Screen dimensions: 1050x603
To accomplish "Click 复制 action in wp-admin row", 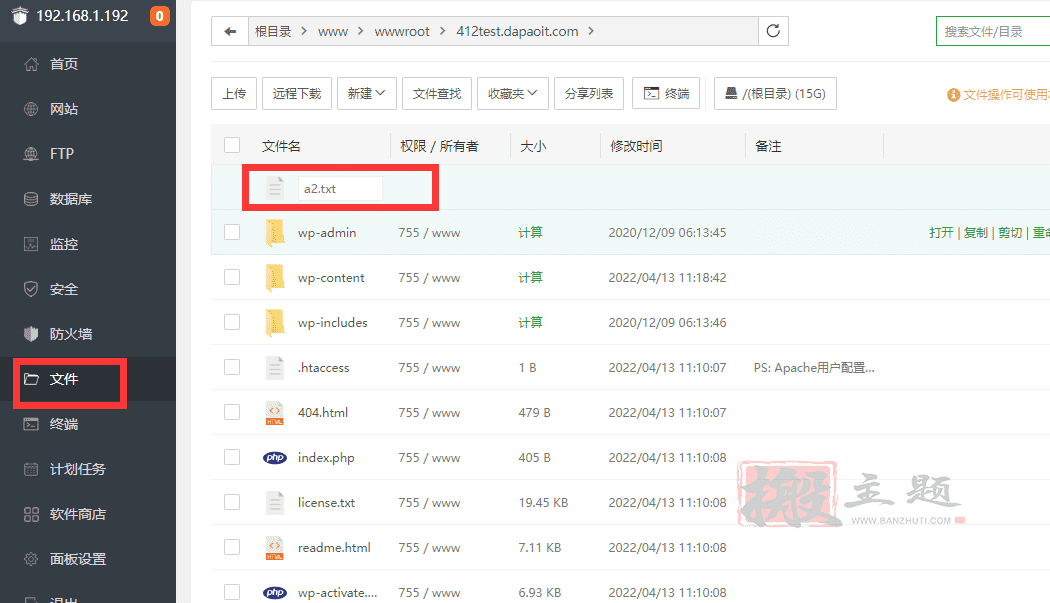I will pos(976,232).
